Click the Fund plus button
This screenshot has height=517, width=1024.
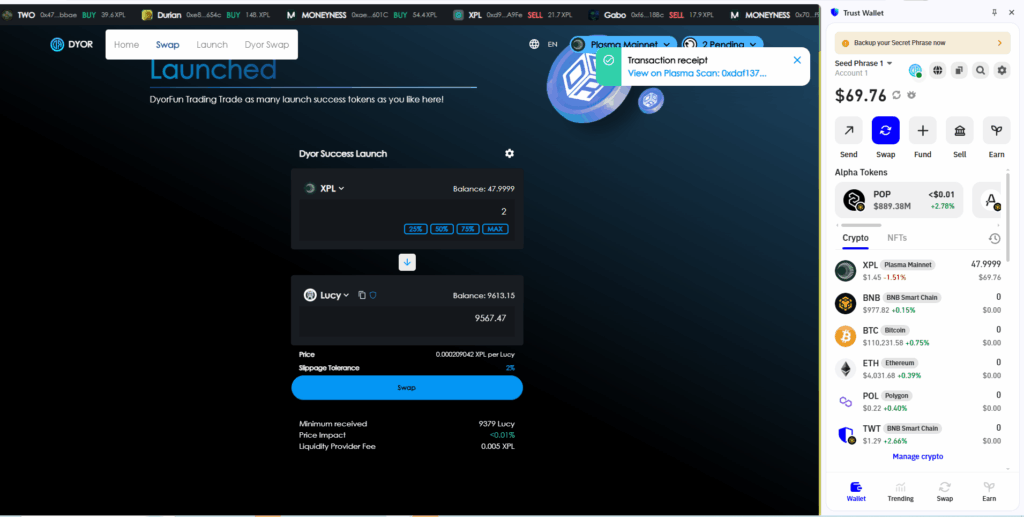[923, 131]
